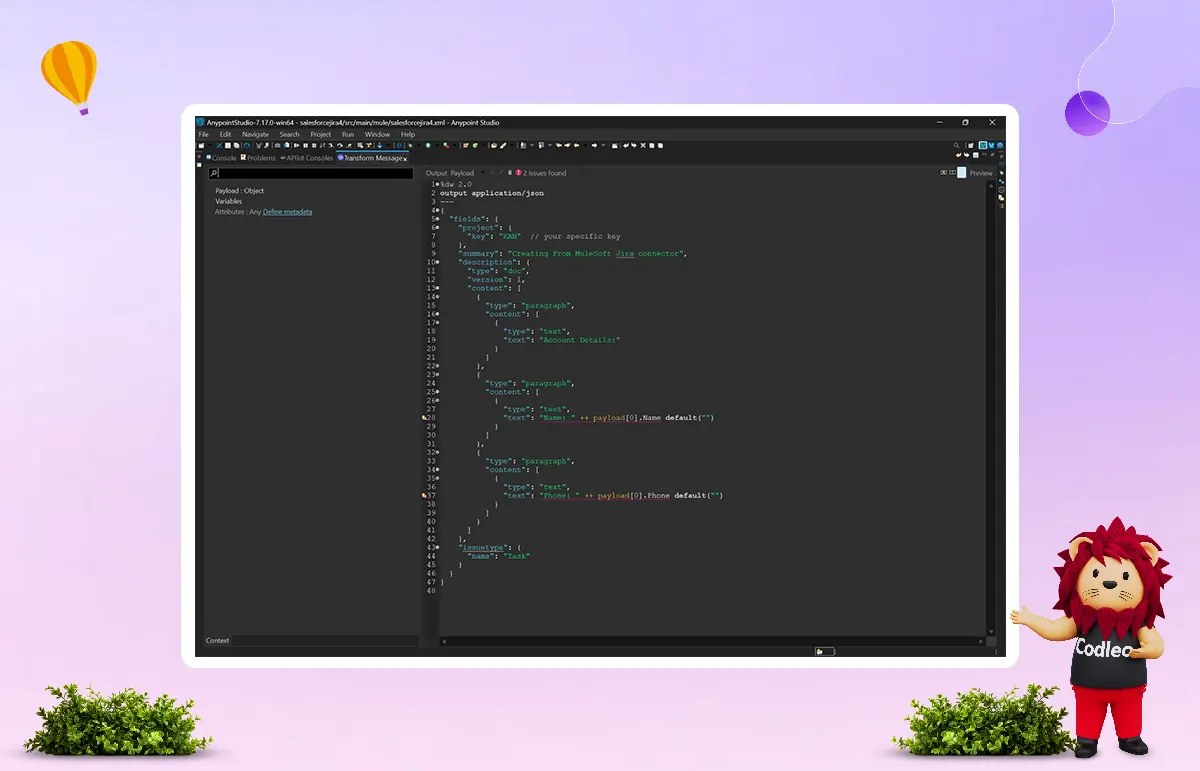Click the warning marker on line 28
This screenshot has height=771, width=1200.
tap(424, 418)
